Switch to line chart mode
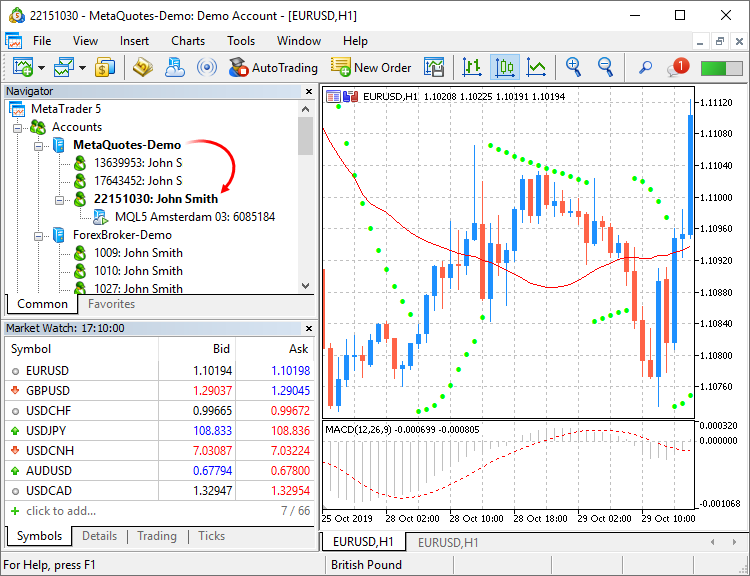 (x=537, y=68)
